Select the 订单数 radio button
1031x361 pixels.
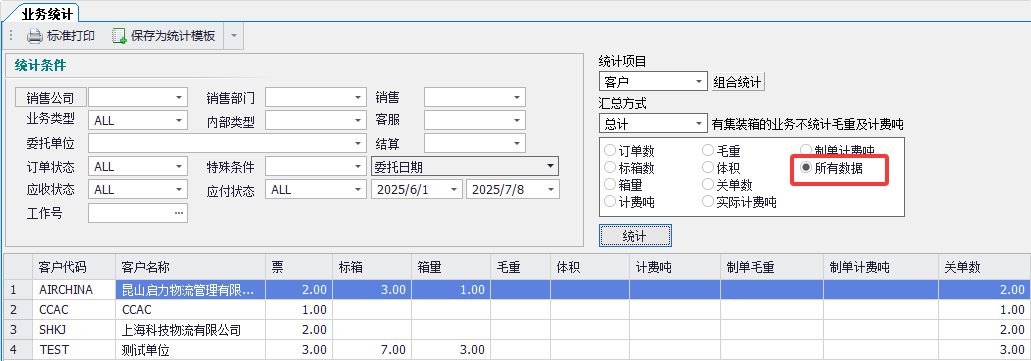coord(610,150)
